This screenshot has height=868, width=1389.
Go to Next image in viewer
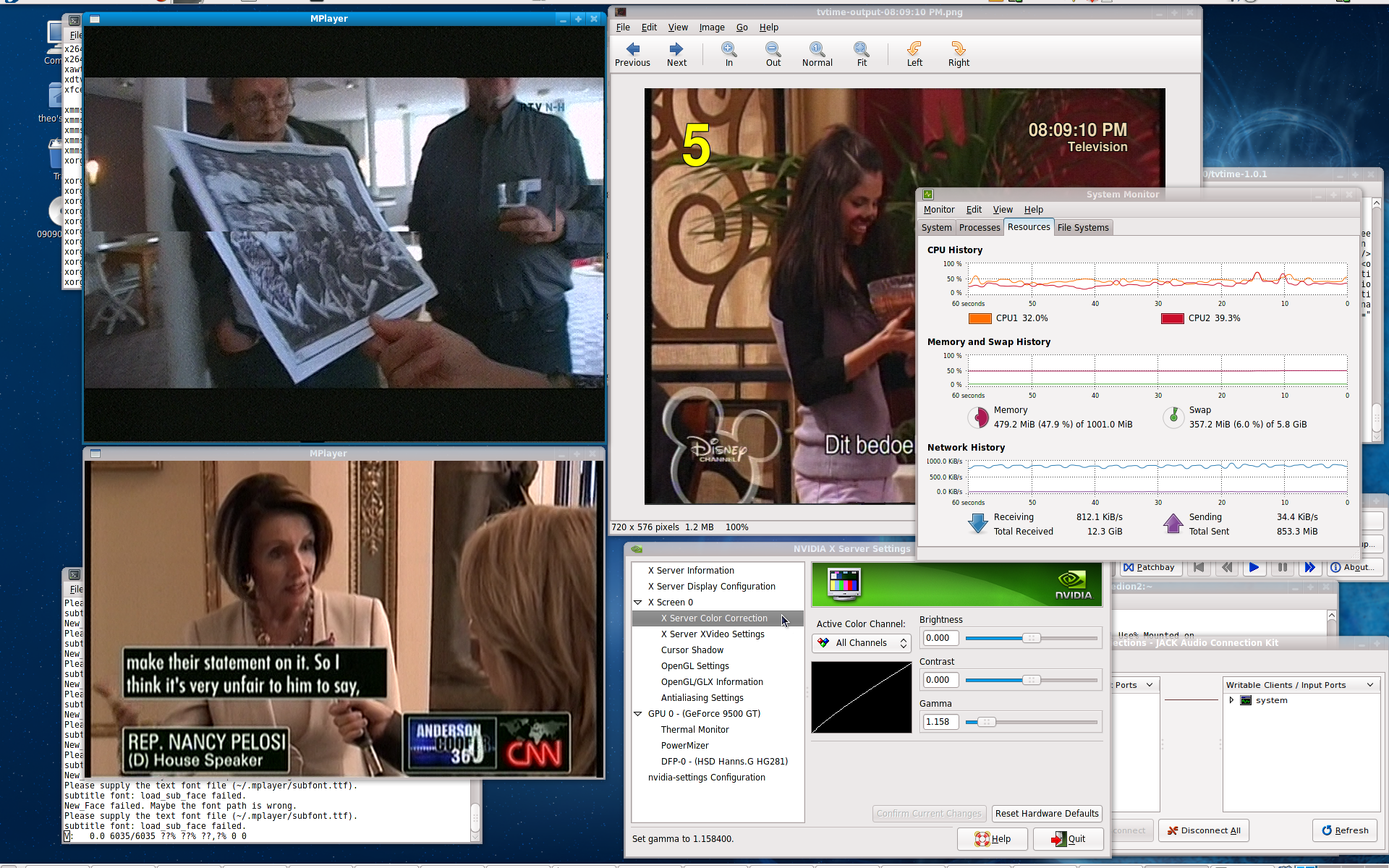coord(676,54)
